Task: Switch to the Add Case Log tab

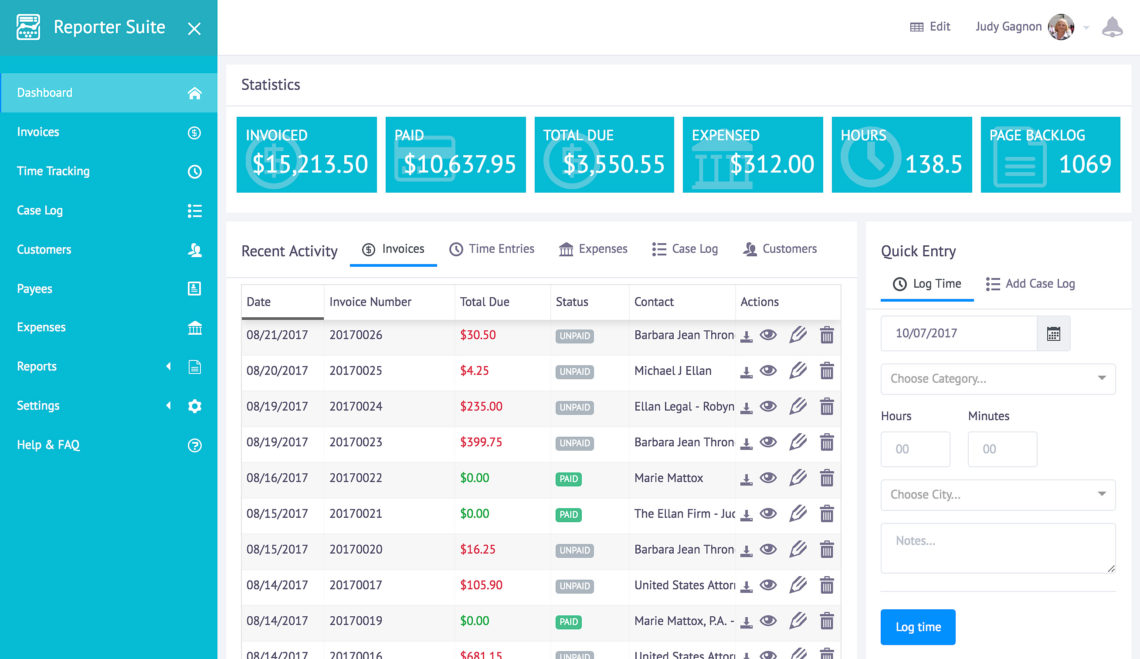Action: (1030, 284)
